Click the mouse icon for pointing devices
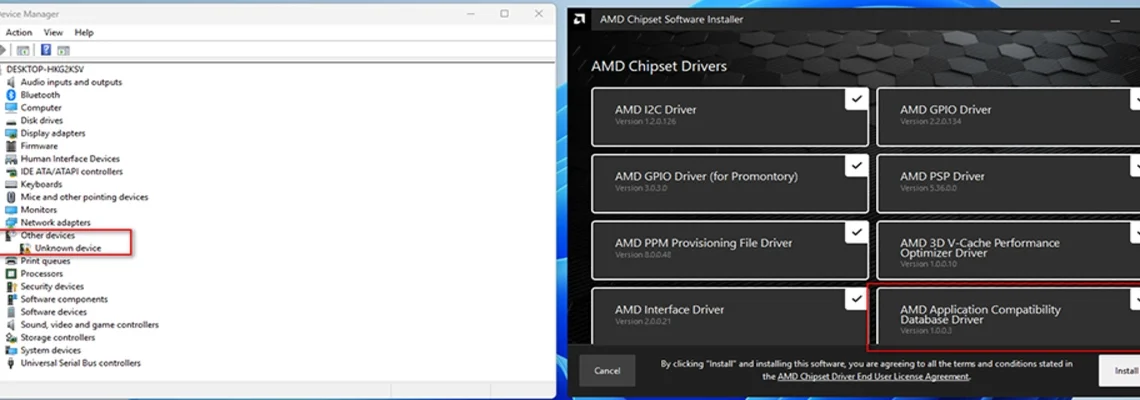 point(11,197)
